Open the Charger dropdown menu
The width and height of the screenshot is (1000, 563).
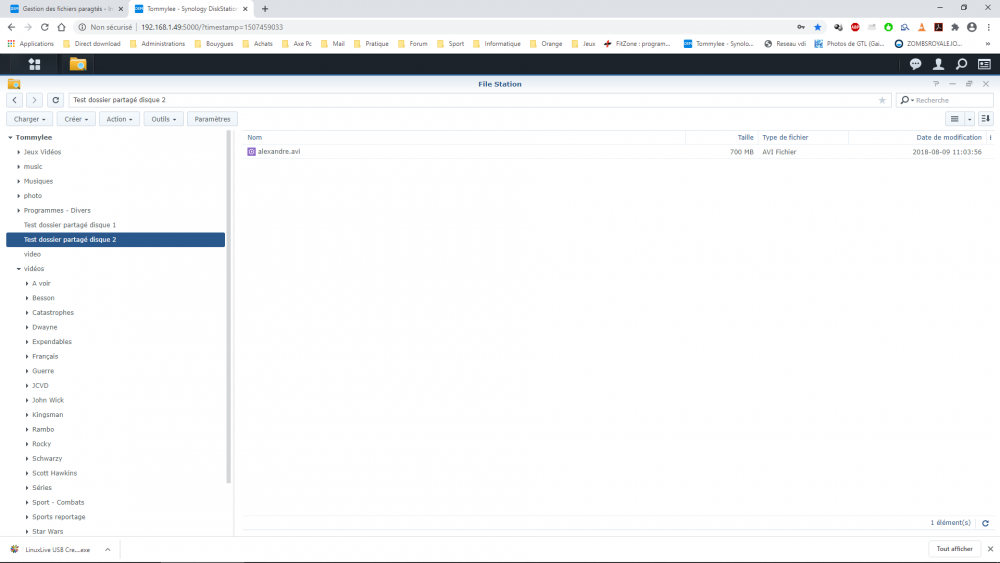point(30,119)
